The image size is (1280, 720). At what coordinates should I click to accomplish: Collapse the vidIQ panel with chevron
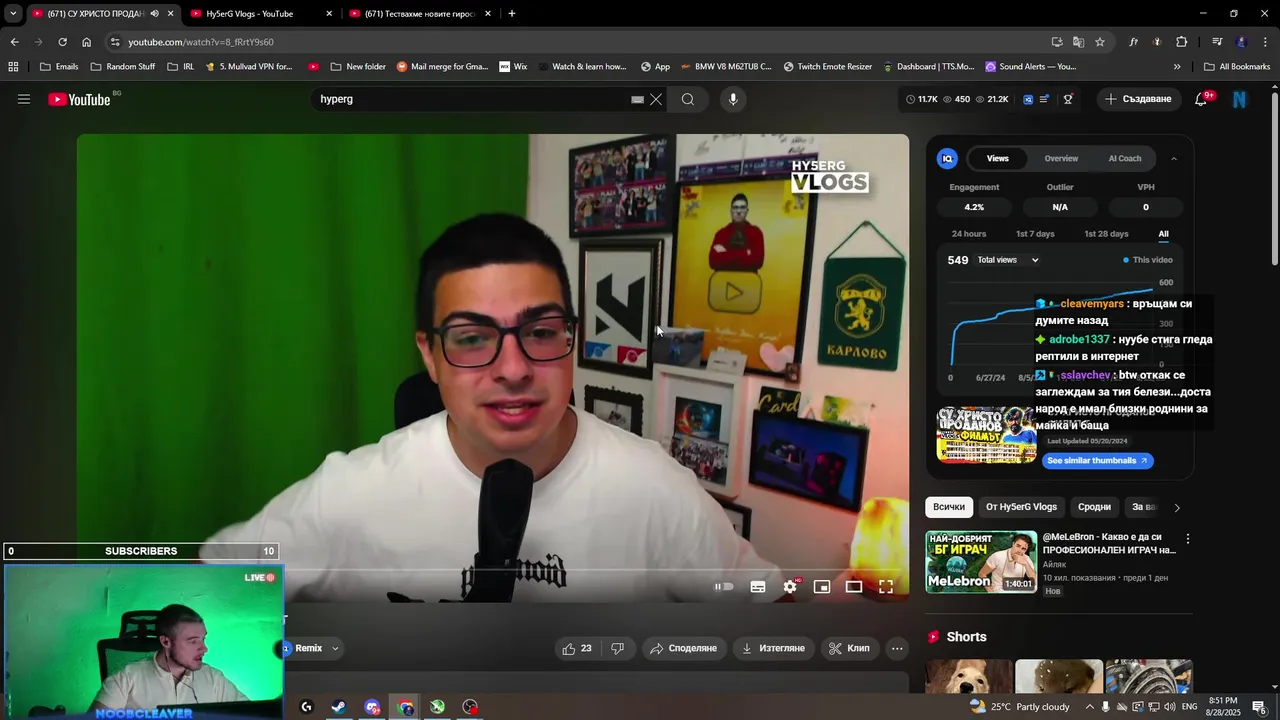[x=1174, y=158]
